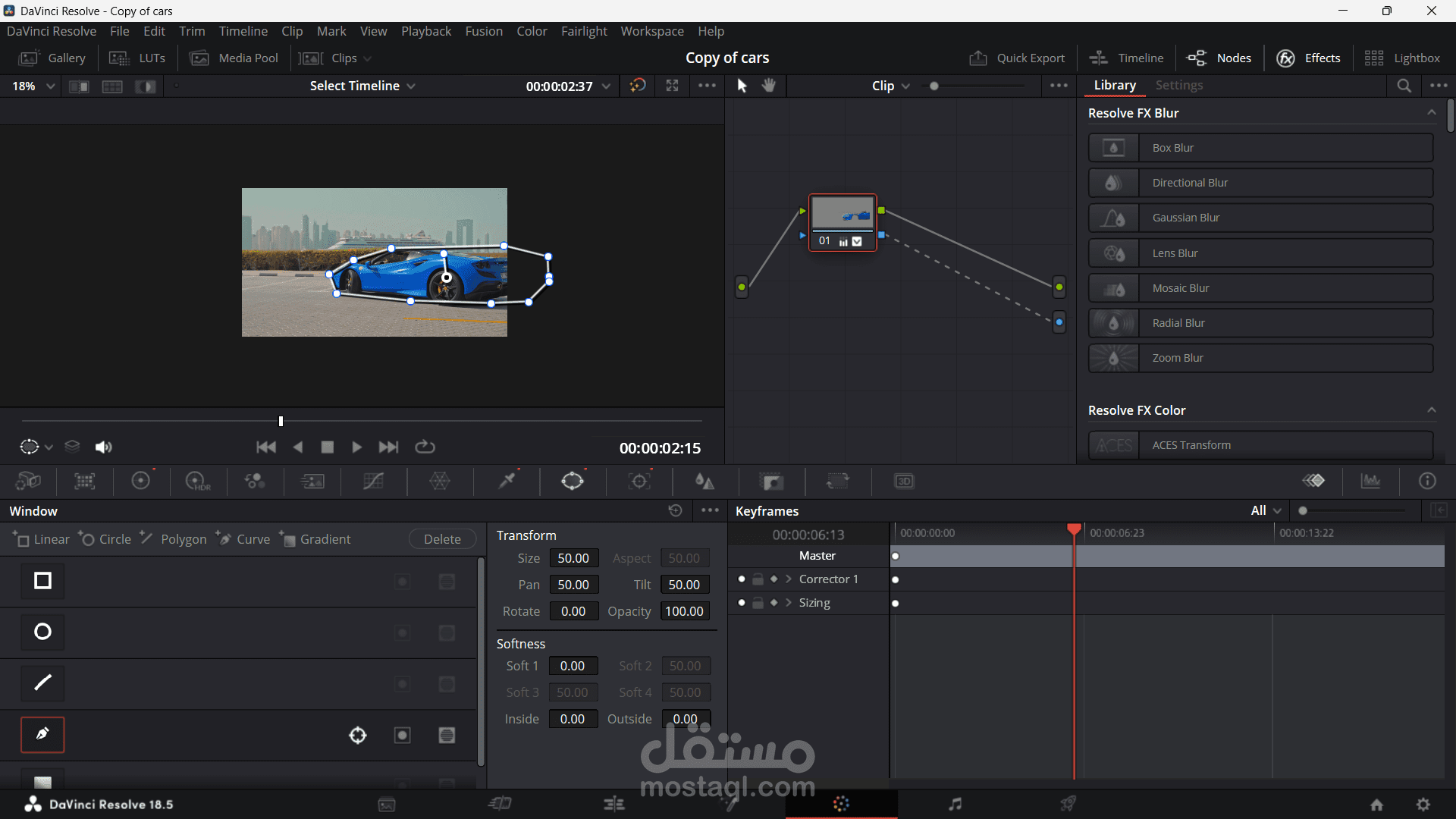Click the loop playback icon

425,447
